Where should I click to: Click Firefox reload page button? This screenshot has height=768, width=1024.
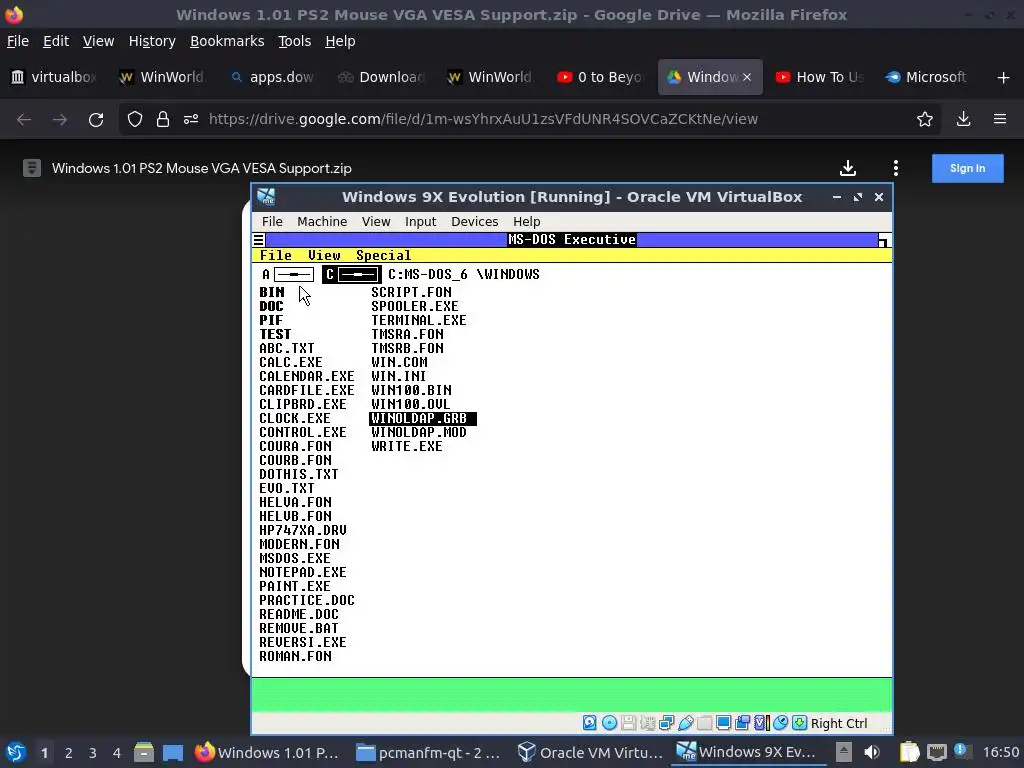click(x=96, y=119)
